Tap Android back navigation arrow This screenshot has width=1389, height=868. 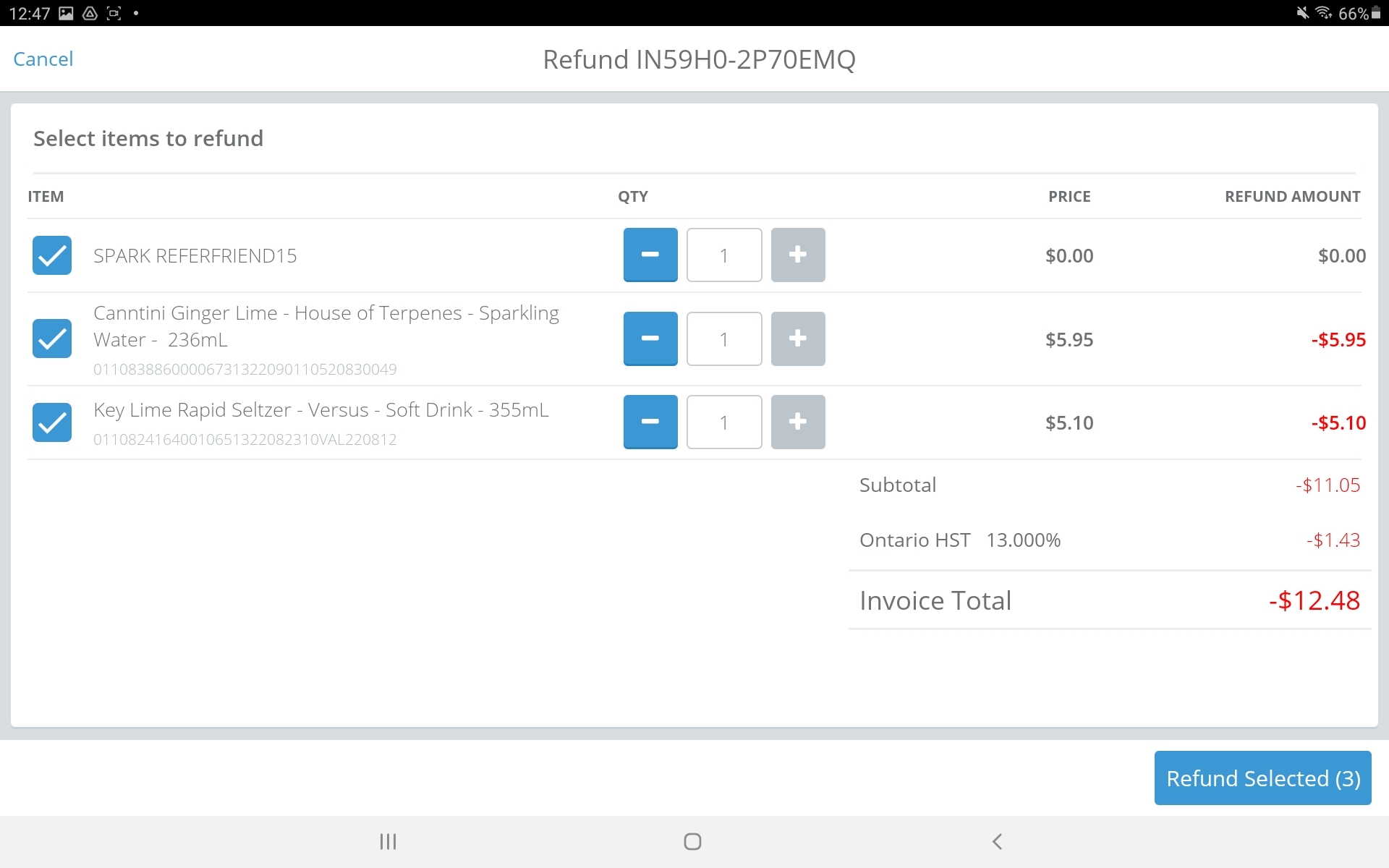coord(997,841)
